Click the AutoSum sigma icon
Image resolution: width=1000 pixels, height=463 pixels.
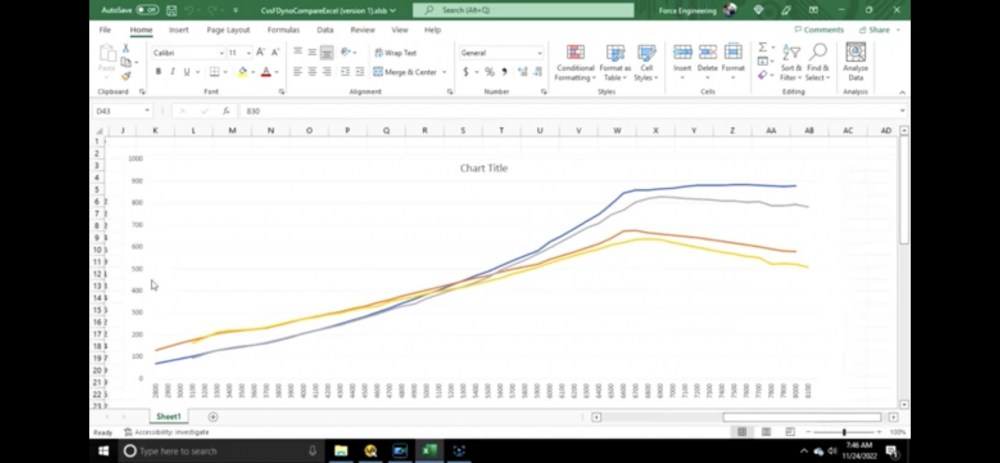pyautogui.click(x=763, y=47)
